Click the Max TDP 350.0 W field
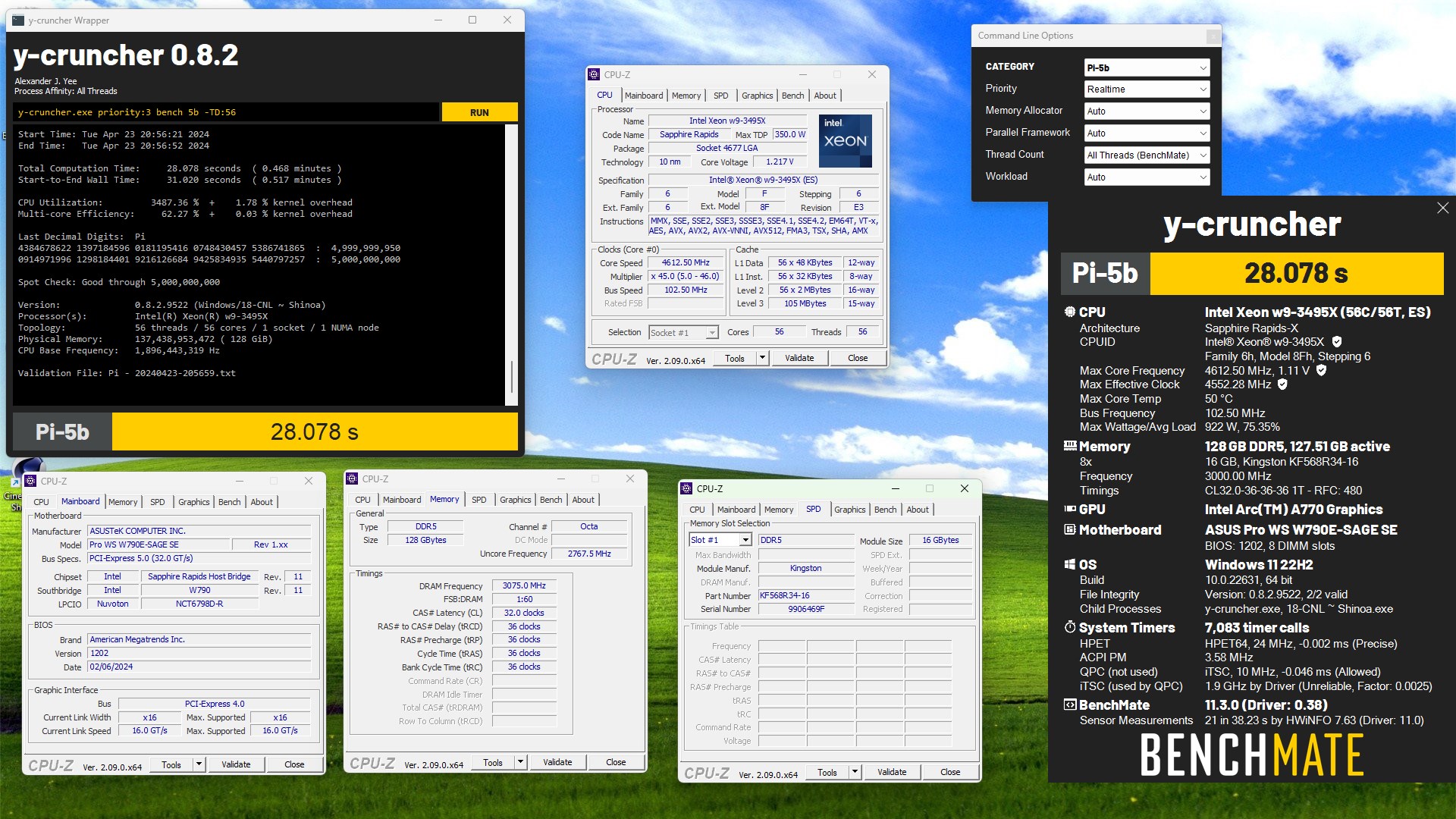This screenshot has width=1456, height=819. coord(790,134)
